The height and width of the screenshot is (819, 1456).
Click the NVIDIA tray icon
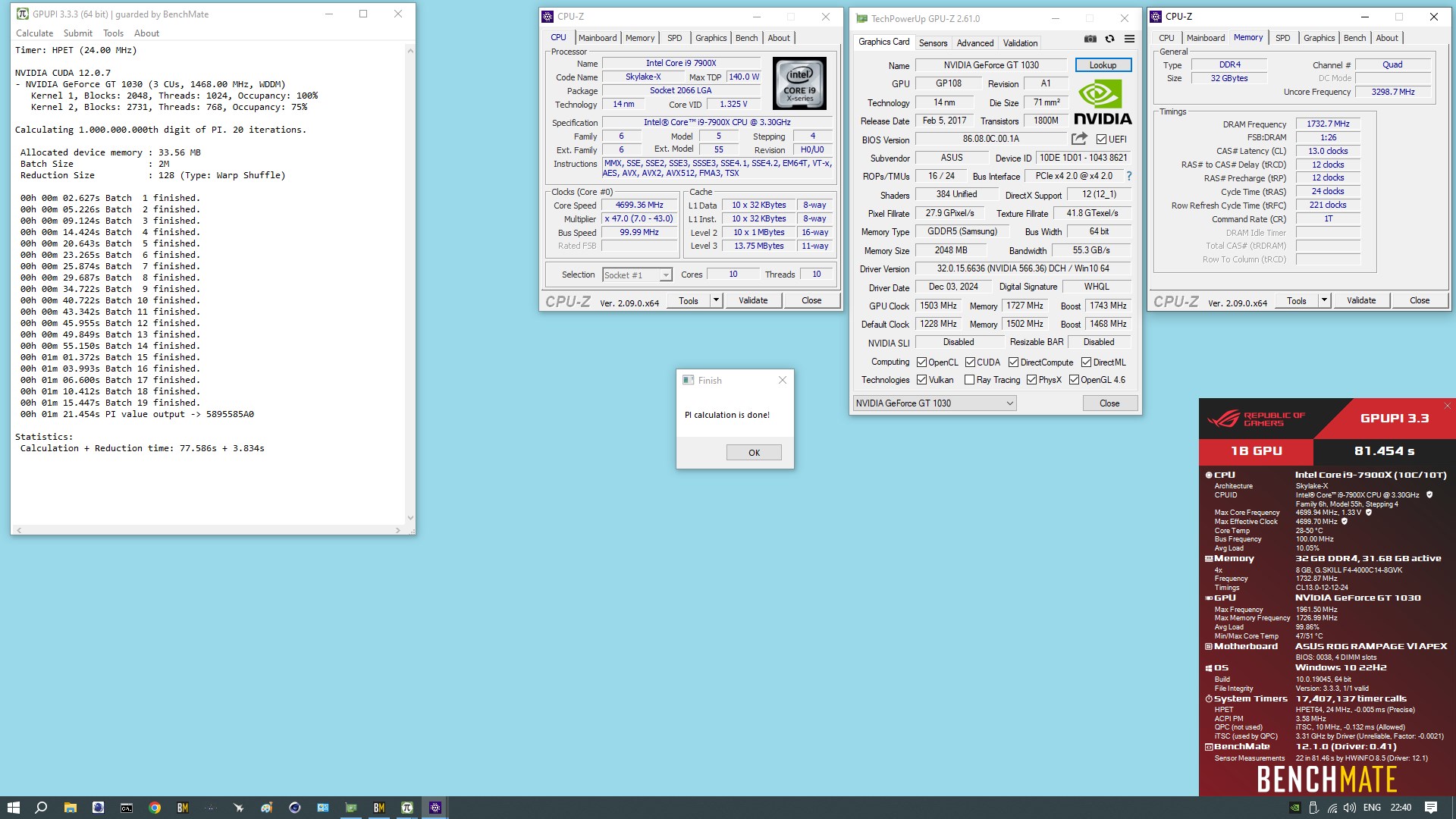click(x=1296, y=808)
